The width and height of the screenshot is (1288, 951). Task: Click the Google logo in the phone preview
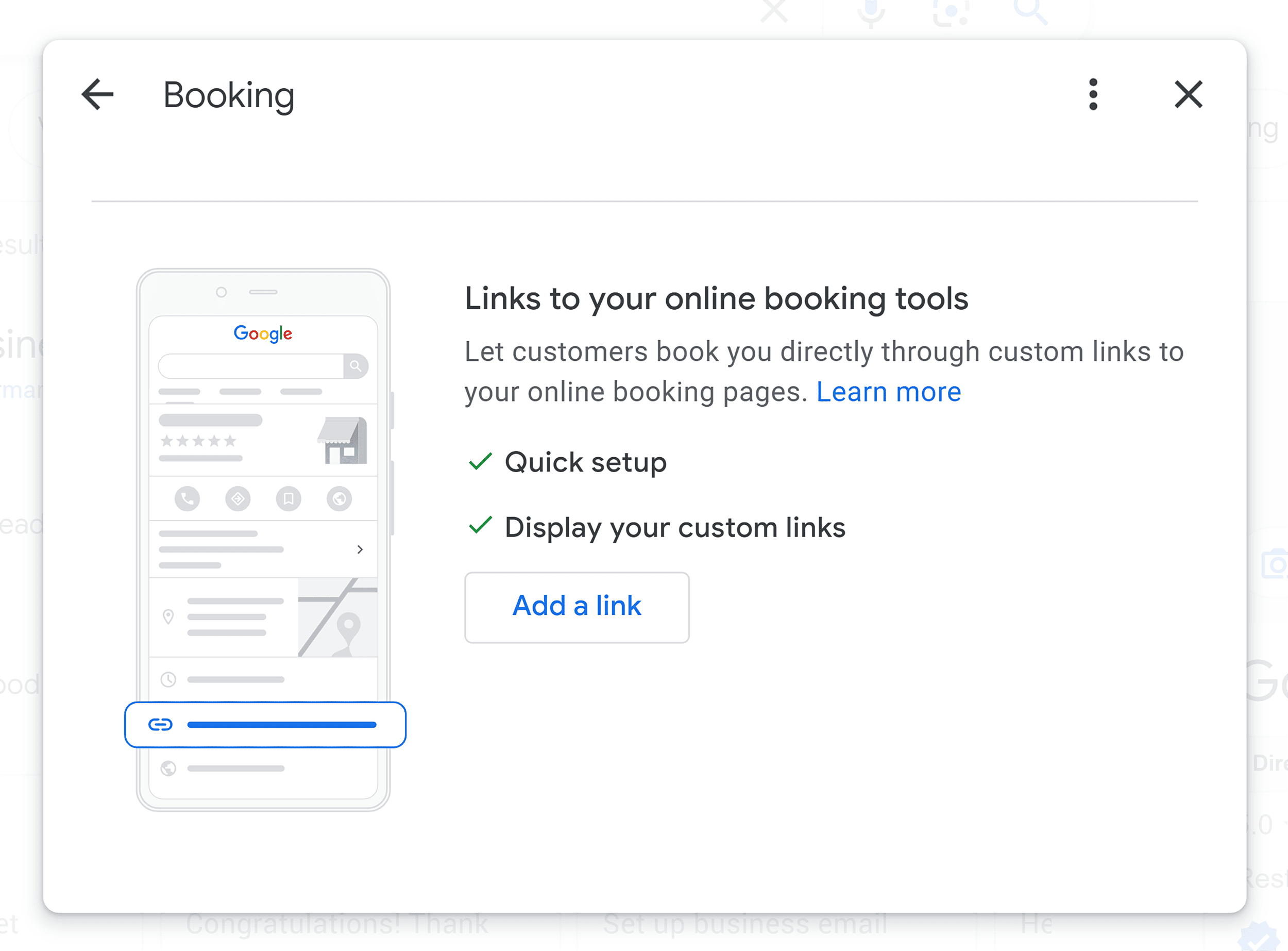[x=263, y=334]
